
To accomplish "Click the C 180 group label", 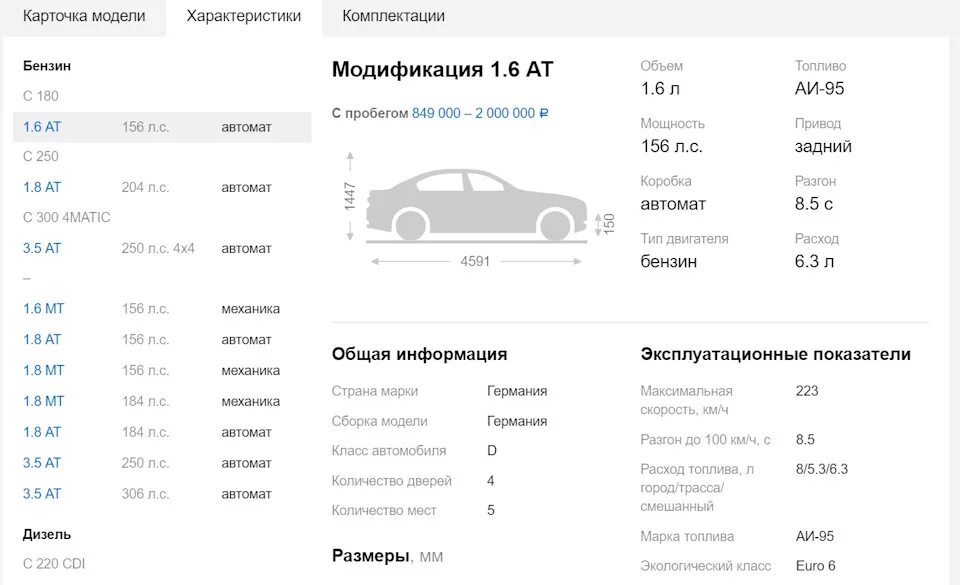I will tap(40, 96).
